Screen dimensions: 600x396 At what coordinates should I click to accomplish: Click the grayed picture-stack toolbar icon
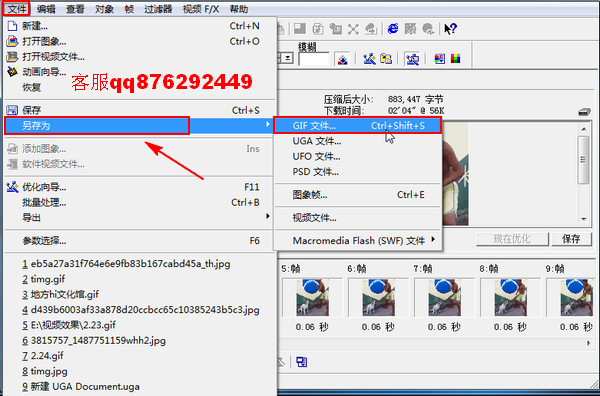[336, 29]
